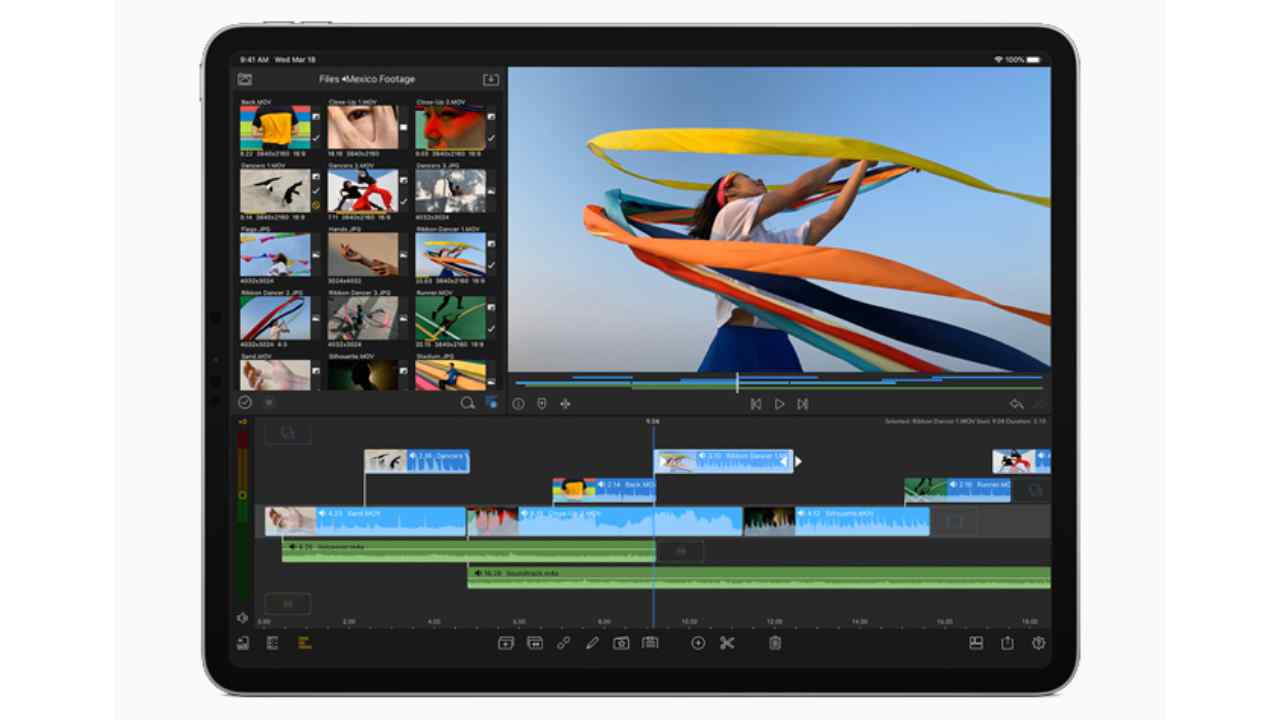
Task: Select the Back.MOV clip on the timeline
Action: coord(604,489)
